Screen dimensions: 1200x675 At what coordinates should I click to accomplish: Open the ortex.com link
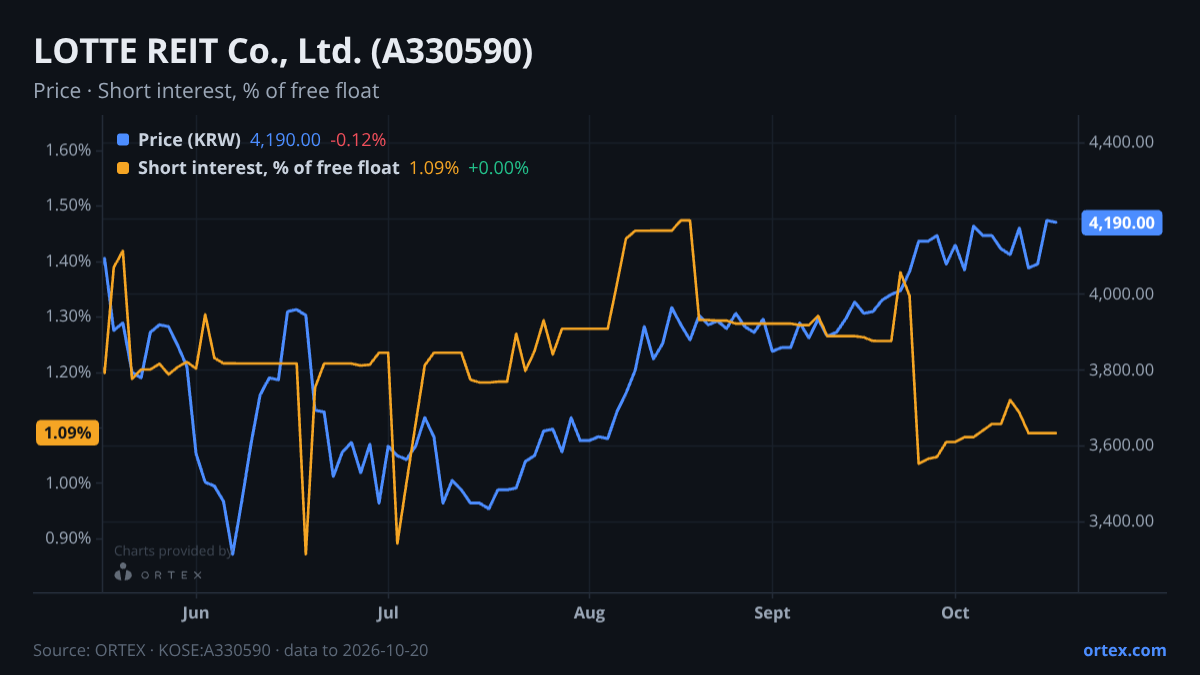coord(1124,650)
